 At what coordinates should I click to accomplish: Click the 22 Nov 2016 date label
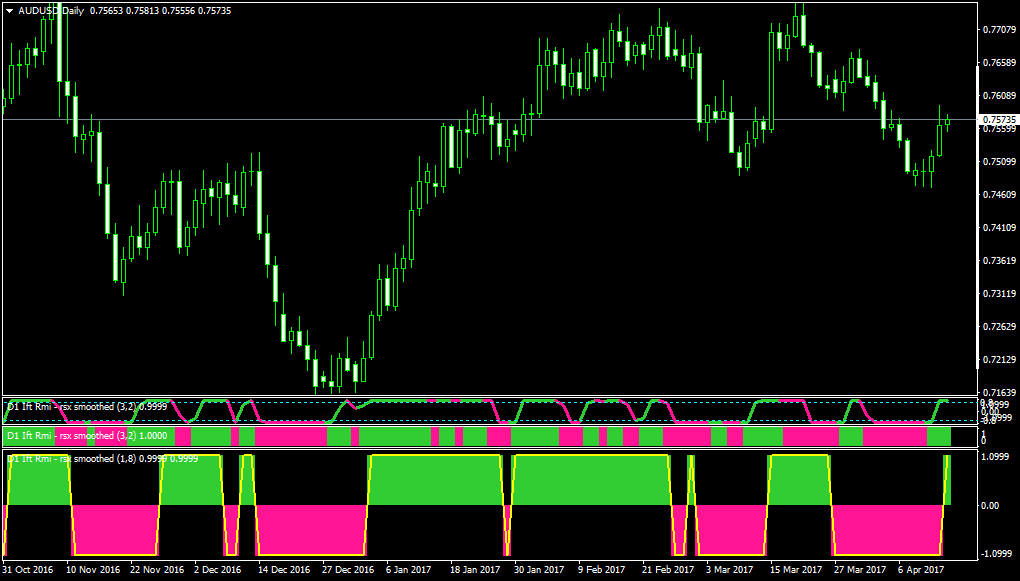[x=157, y=569]
